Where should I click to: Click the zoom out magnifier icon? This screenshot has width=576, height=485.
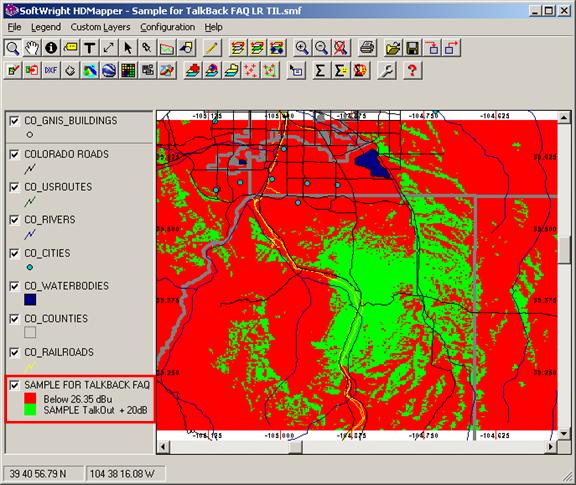coord(321,48)
